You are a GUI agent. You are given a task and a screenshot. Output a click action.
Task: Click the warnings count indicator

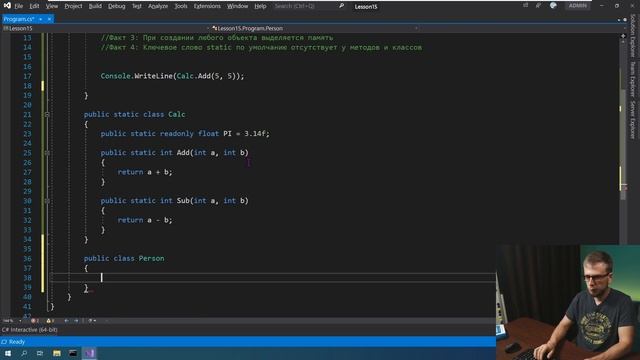click(50, 321)
